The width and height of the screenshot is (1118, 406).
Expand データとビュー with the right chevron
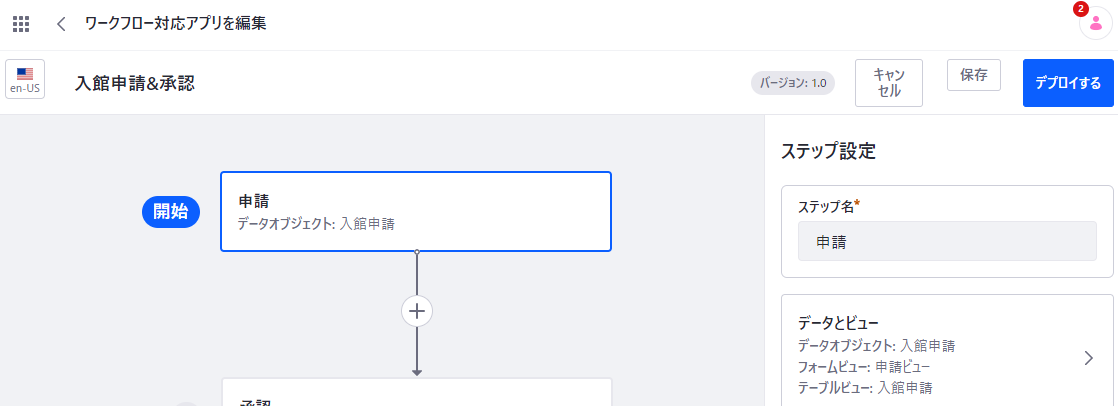tap(1088, 358)
